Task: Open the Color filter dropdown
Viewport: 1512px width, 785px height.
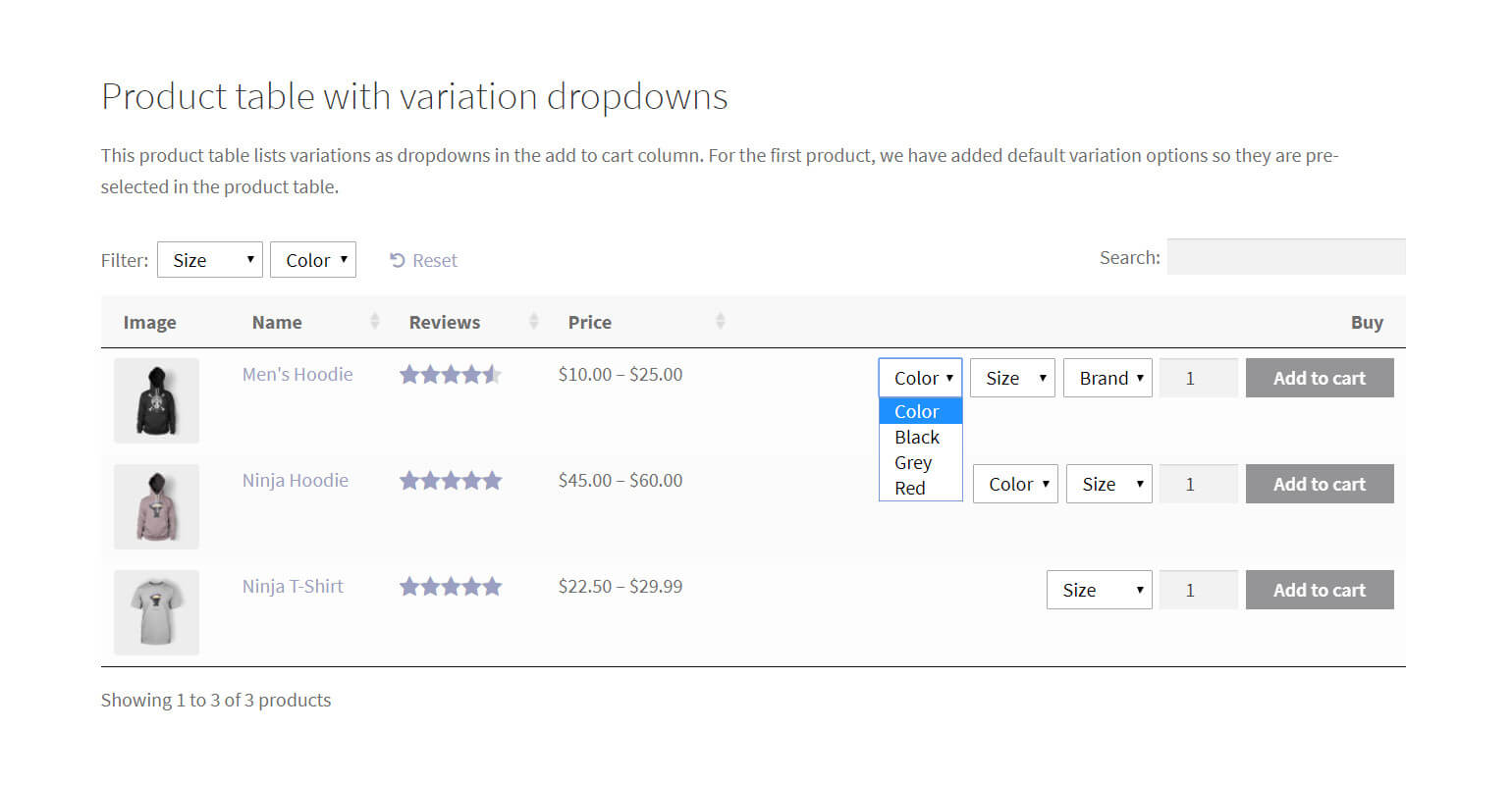Action: coord(313,260)
